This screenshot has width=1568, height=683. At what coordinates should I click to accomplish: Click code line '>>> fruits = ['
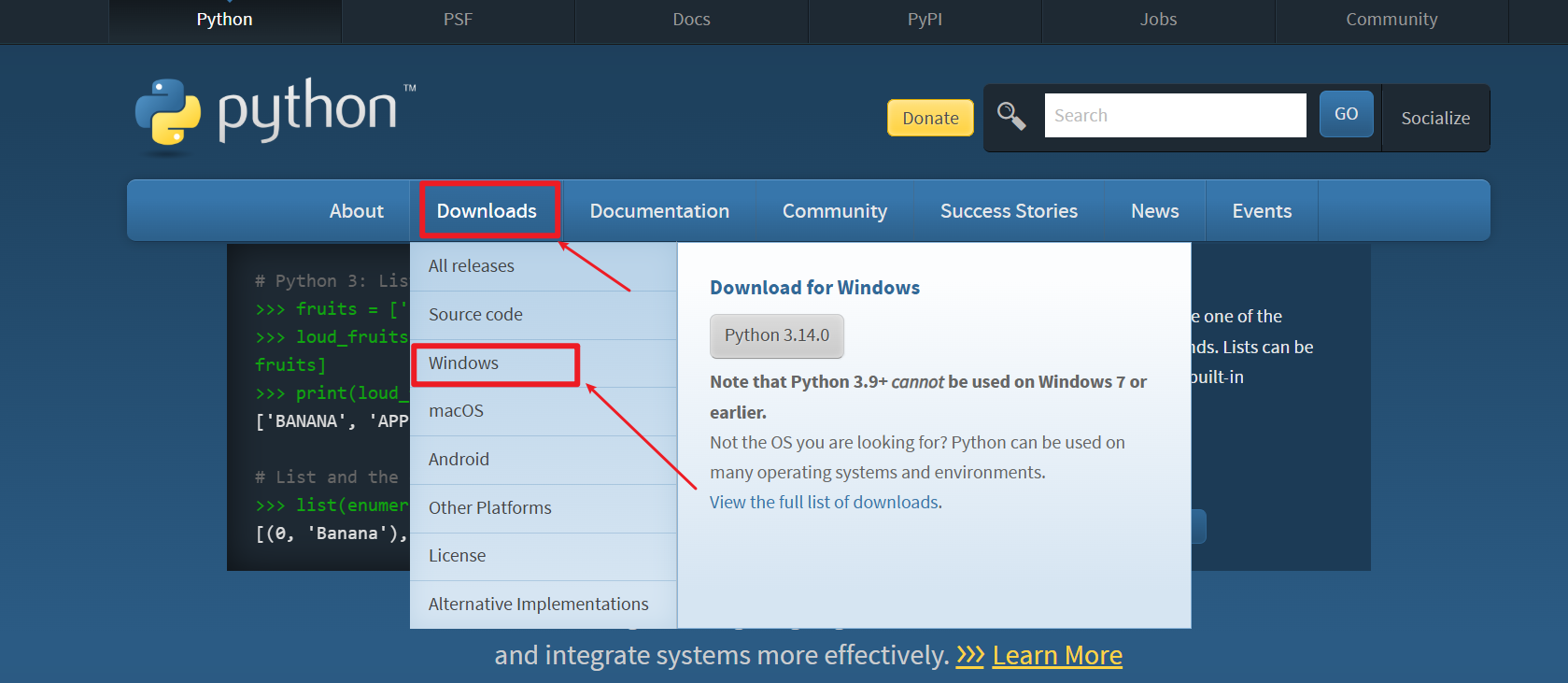pos(332,309)
